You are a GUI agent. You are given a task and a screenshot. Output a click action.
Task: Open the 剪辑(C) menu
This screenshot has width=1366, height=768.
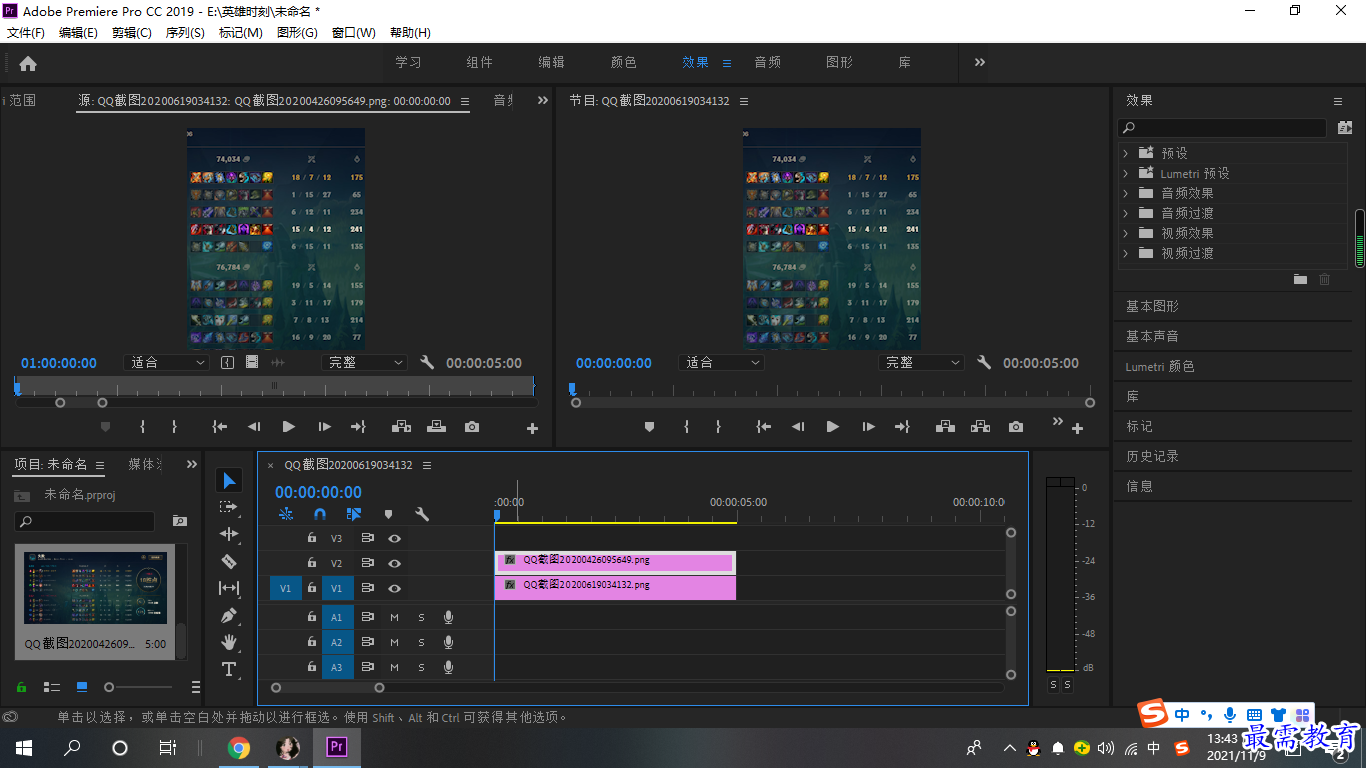tap(132, 32)
